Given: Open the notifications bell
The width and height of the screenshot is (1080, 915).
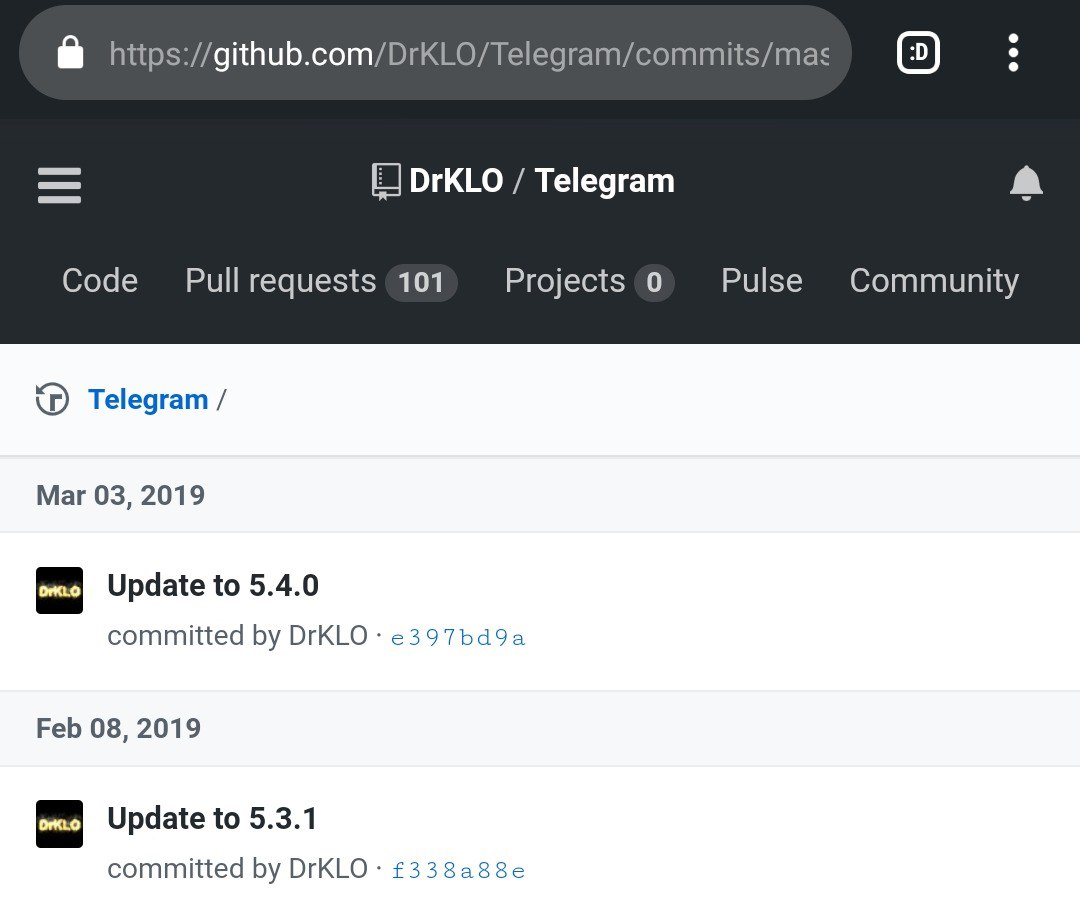Looking at the screenshot, I should (x=1026, y=183).
